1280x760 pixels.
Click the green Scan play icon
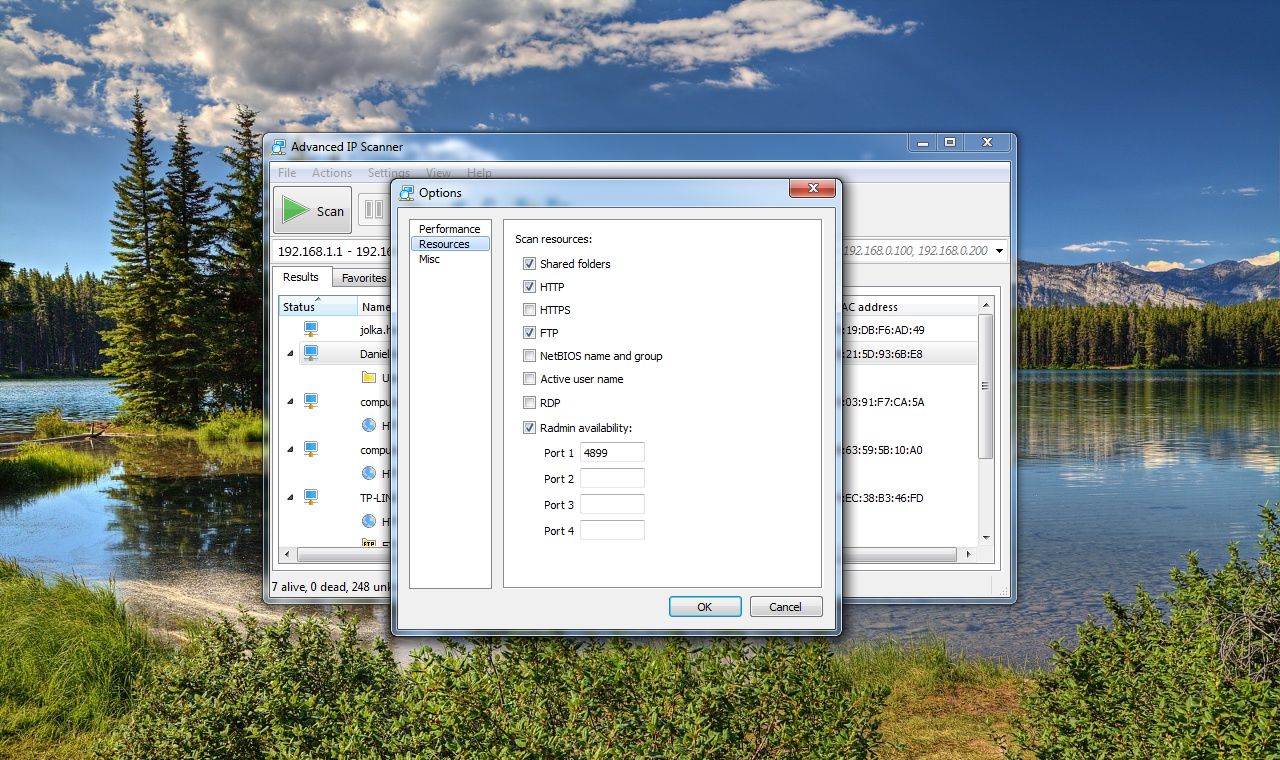(296, 210)
